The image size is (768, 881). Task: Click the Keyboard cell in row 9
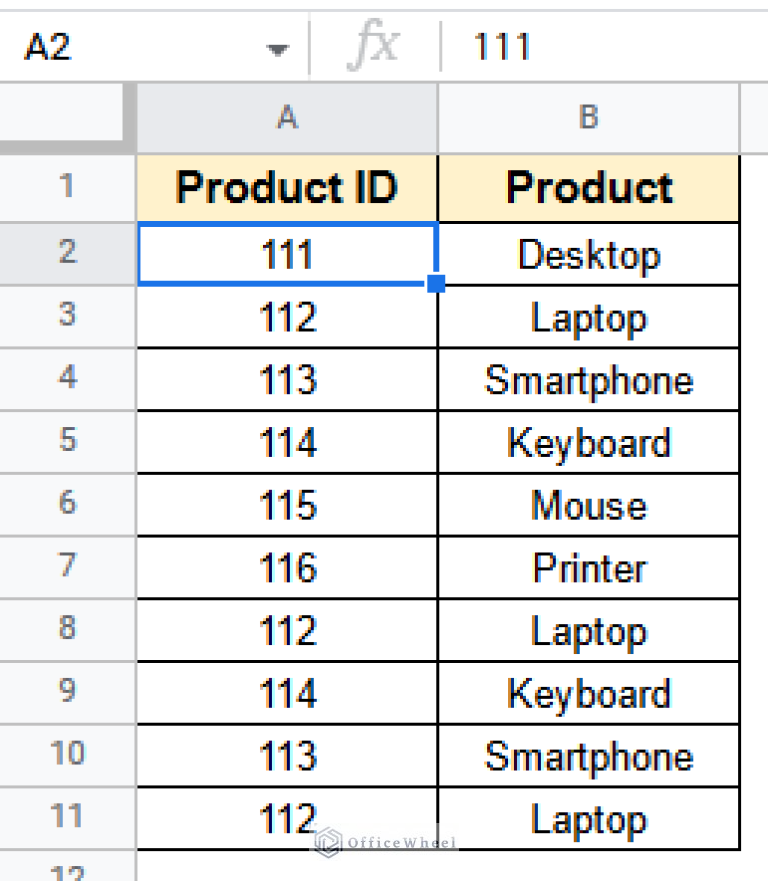click(x=588, y=693)
